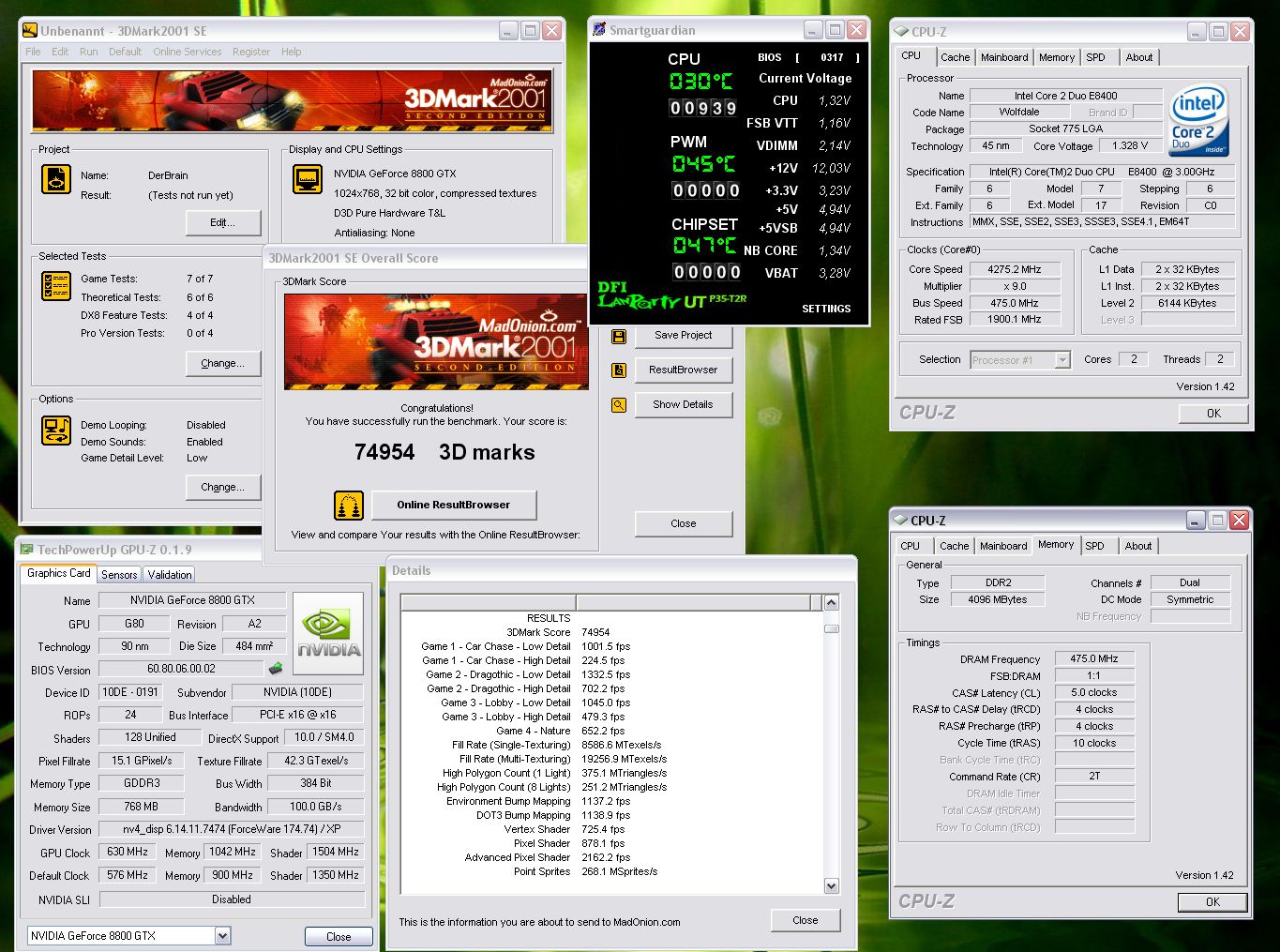Screen dimensions: 1280x952
Task: Click the Edit... button in Project section
Action: pyautogui.click(x=222, y=222)
